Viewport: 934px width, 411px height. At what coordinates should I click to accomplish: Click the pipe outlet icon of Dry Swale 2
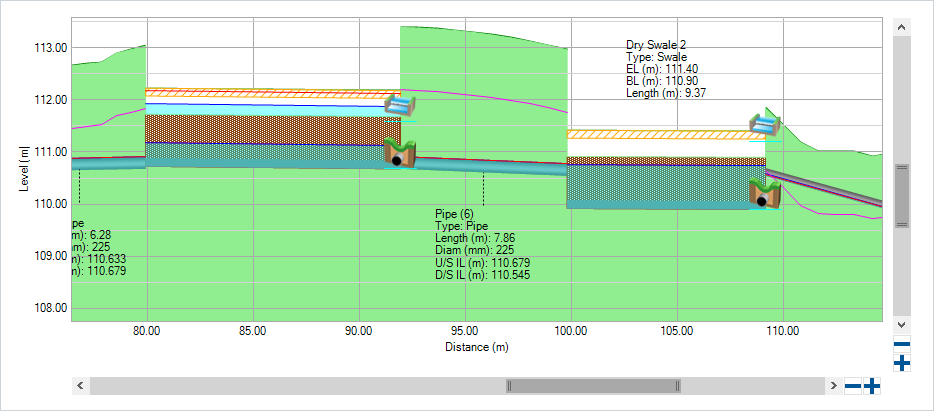tap(765, 195)
